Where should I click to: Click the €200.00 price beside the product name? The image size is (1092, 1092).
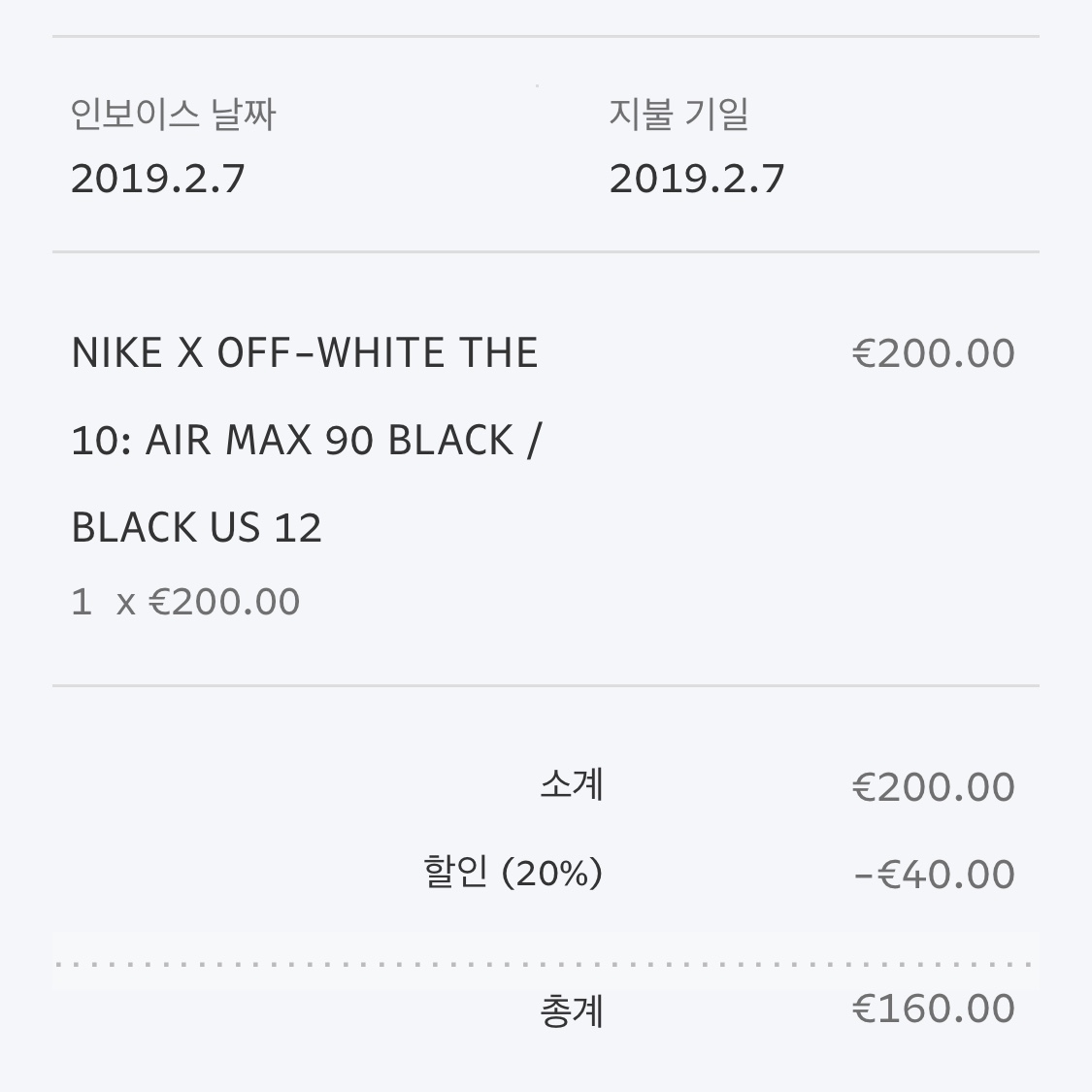point(933,353)
